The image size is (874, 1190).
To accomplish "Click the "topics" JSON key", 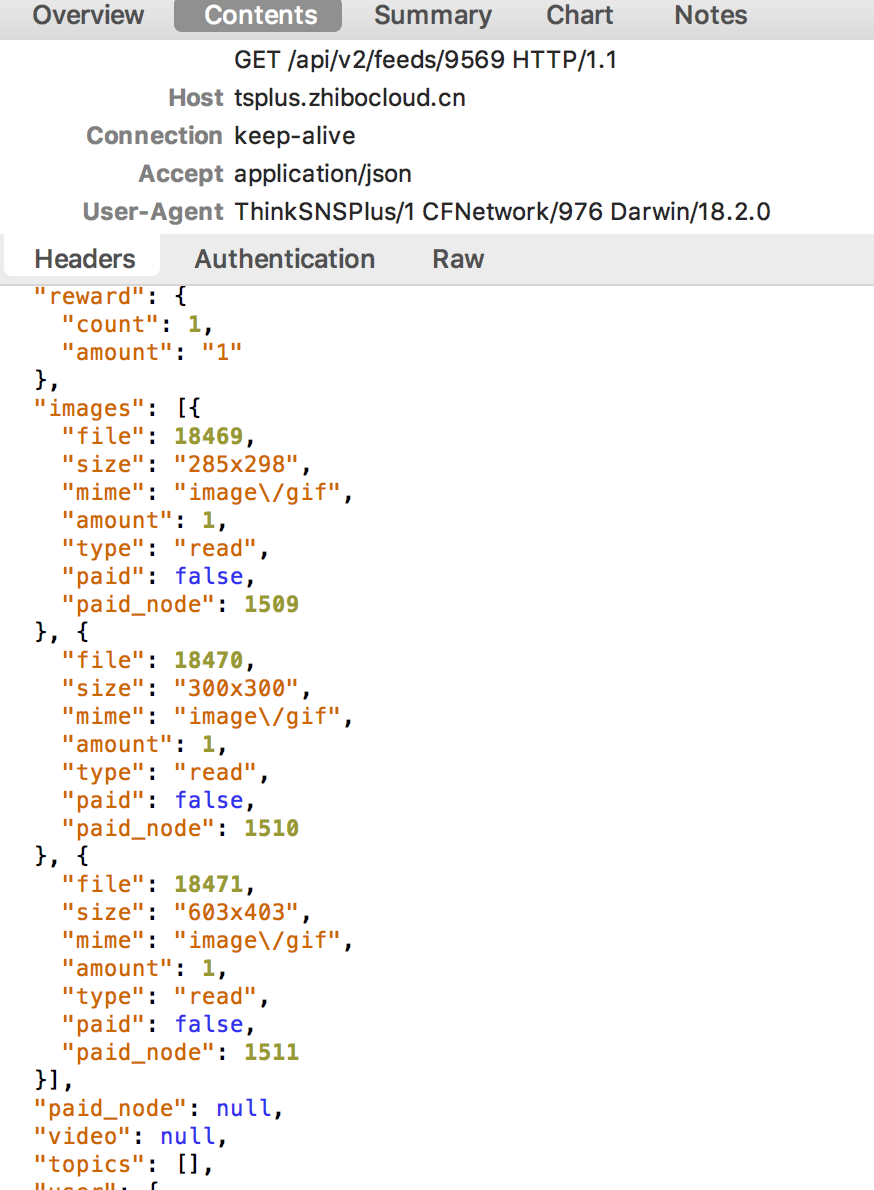I will [x=90, y=1164].
